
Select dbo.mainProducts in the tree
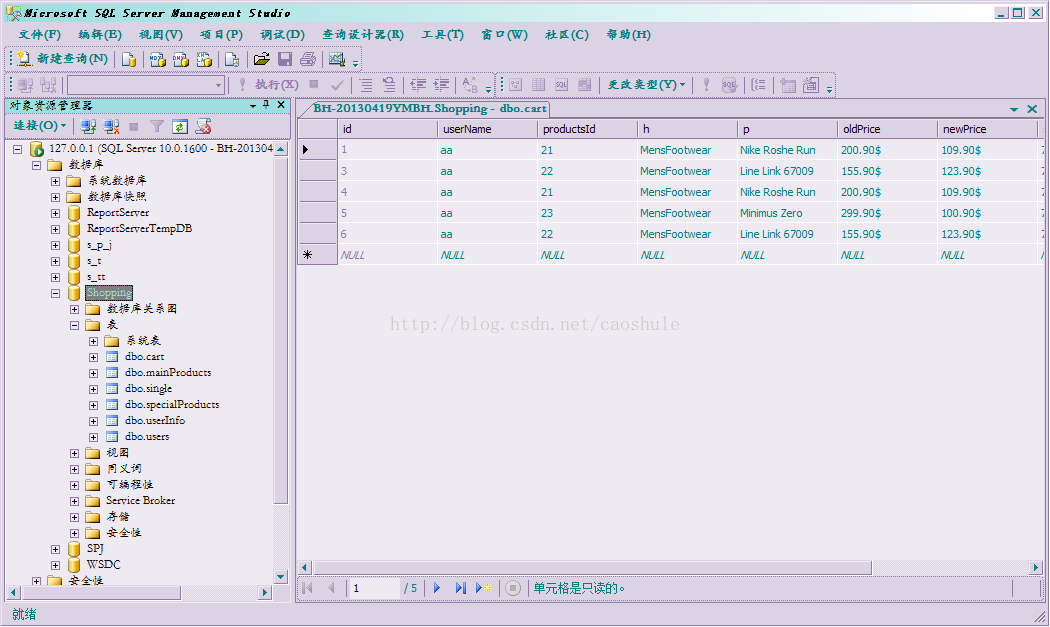[168, 372]
